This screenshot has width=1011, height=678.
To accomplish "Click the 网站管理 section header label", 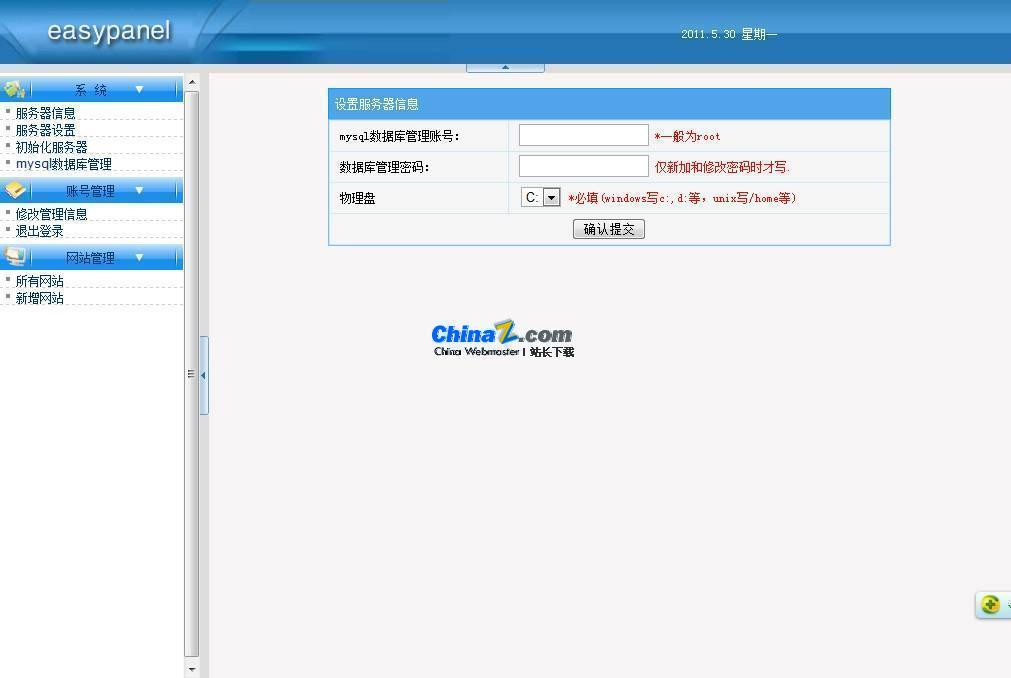I will [x=90, y=258].
